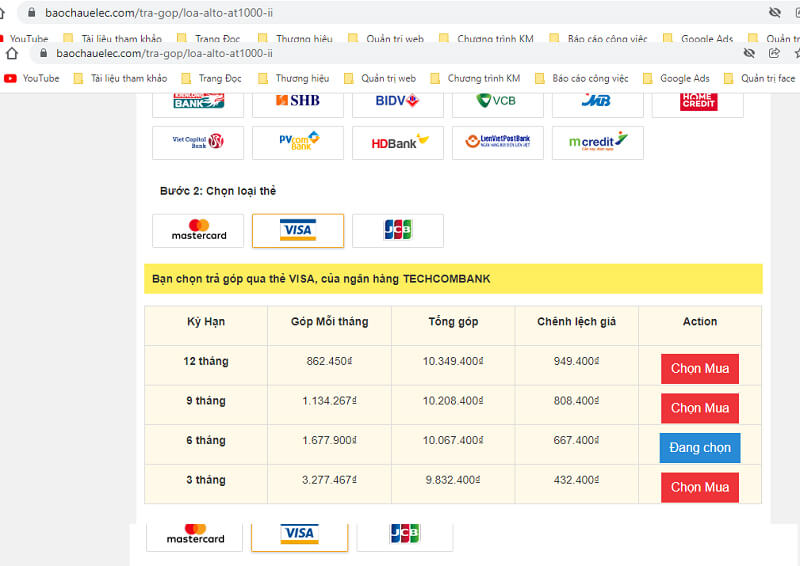Select the VISA card under Bước 2
This screenshot has height=566, width=800.
coord(298,230)
